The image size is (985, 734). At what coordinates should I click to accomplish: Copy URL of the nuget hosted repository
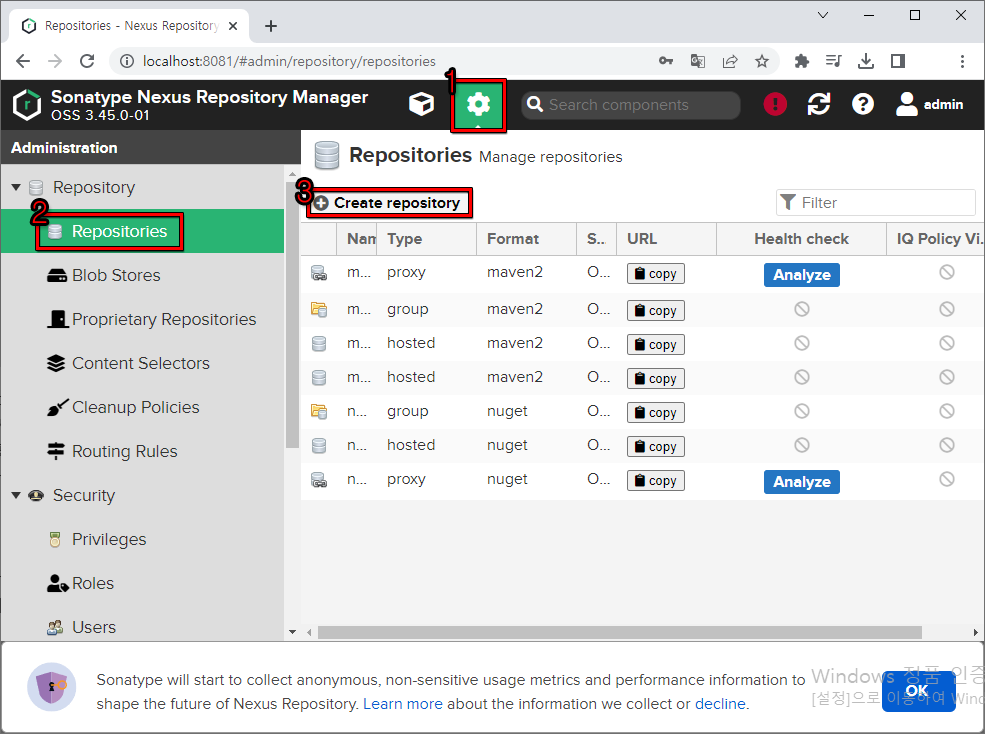tap(655, 447)
